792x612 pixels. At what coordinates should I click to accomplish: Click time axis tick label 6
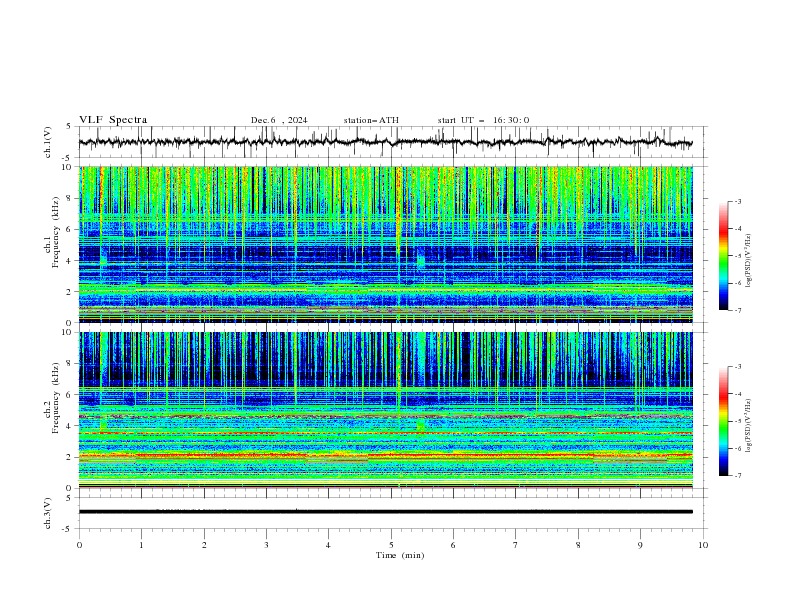(453, 545)
